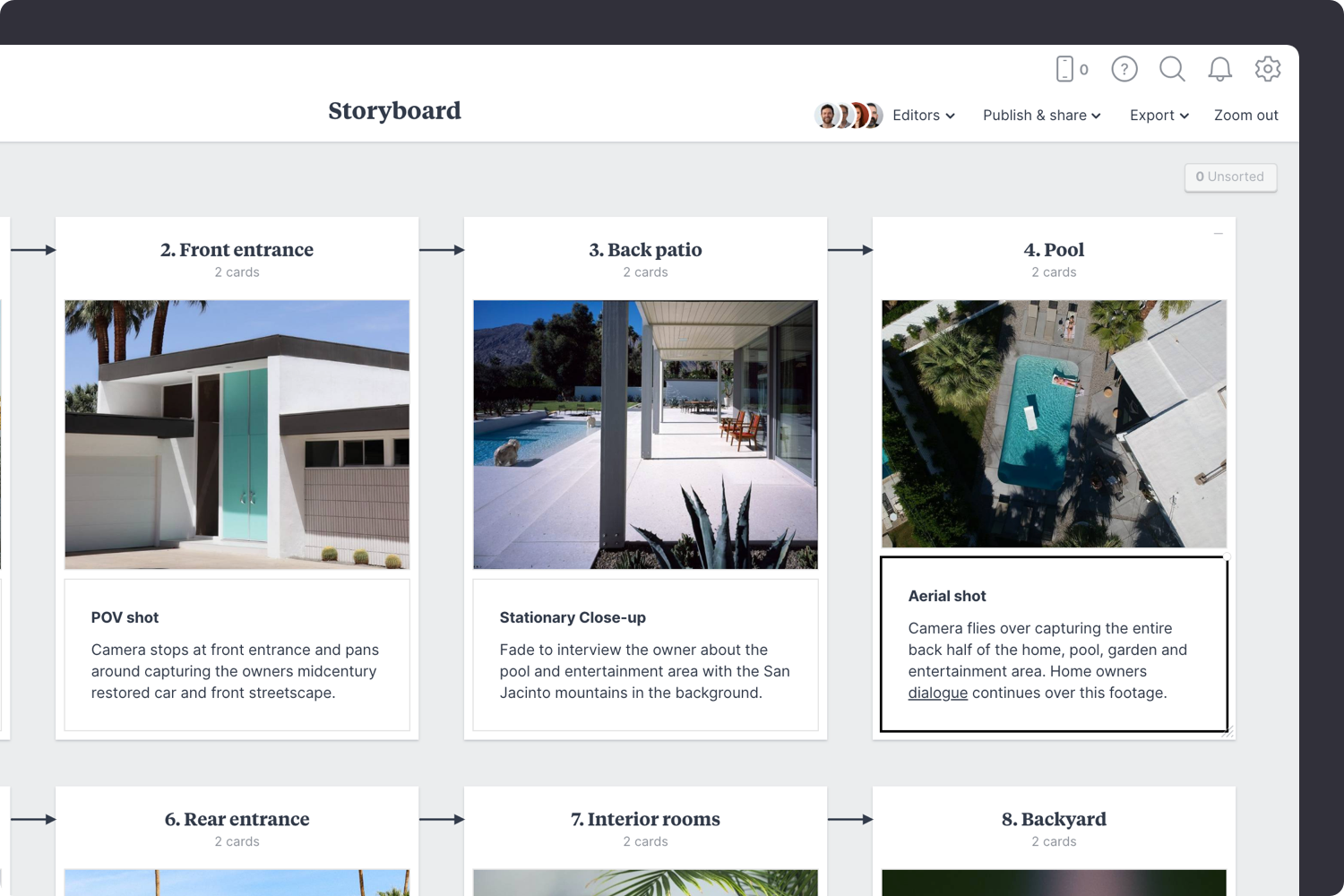Click the 7. Interior rooms card header

645,819
